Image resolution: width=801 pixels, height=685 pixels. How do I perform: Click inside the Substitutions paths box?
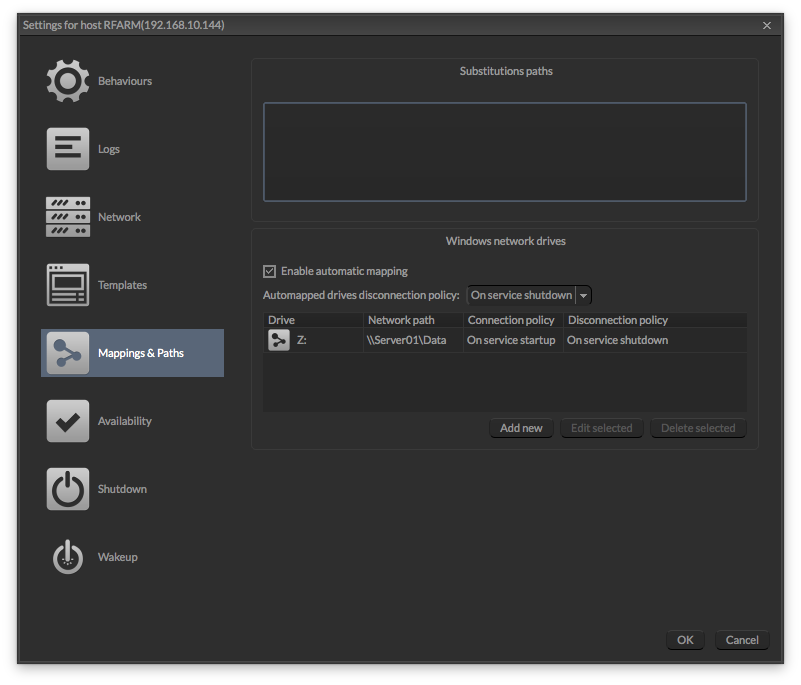(x=504, y=150)
